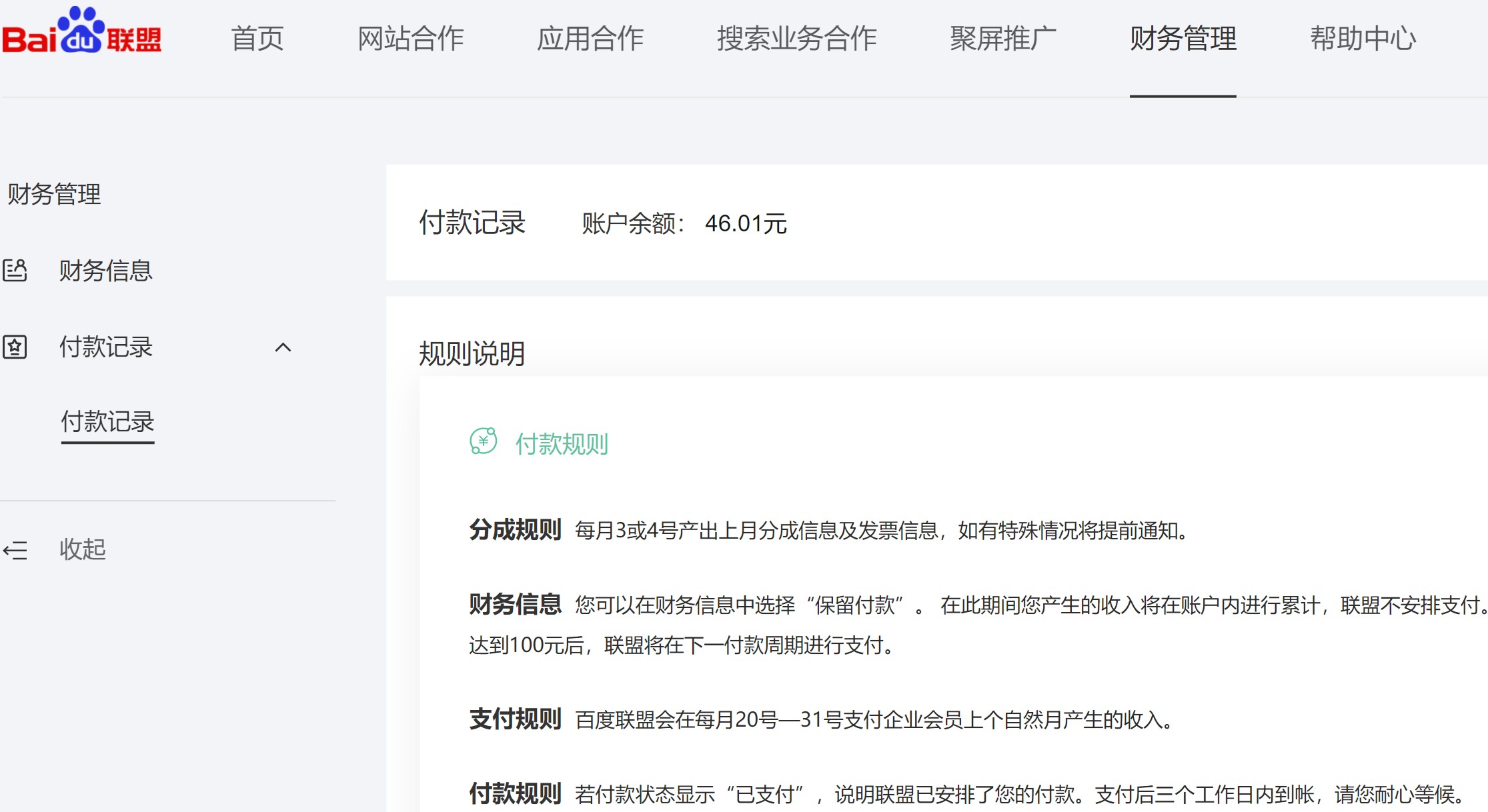Open the 首页 navigation tab
Image resolution: width=1488 pixels, height=812 pixels.
click(257, 39)
